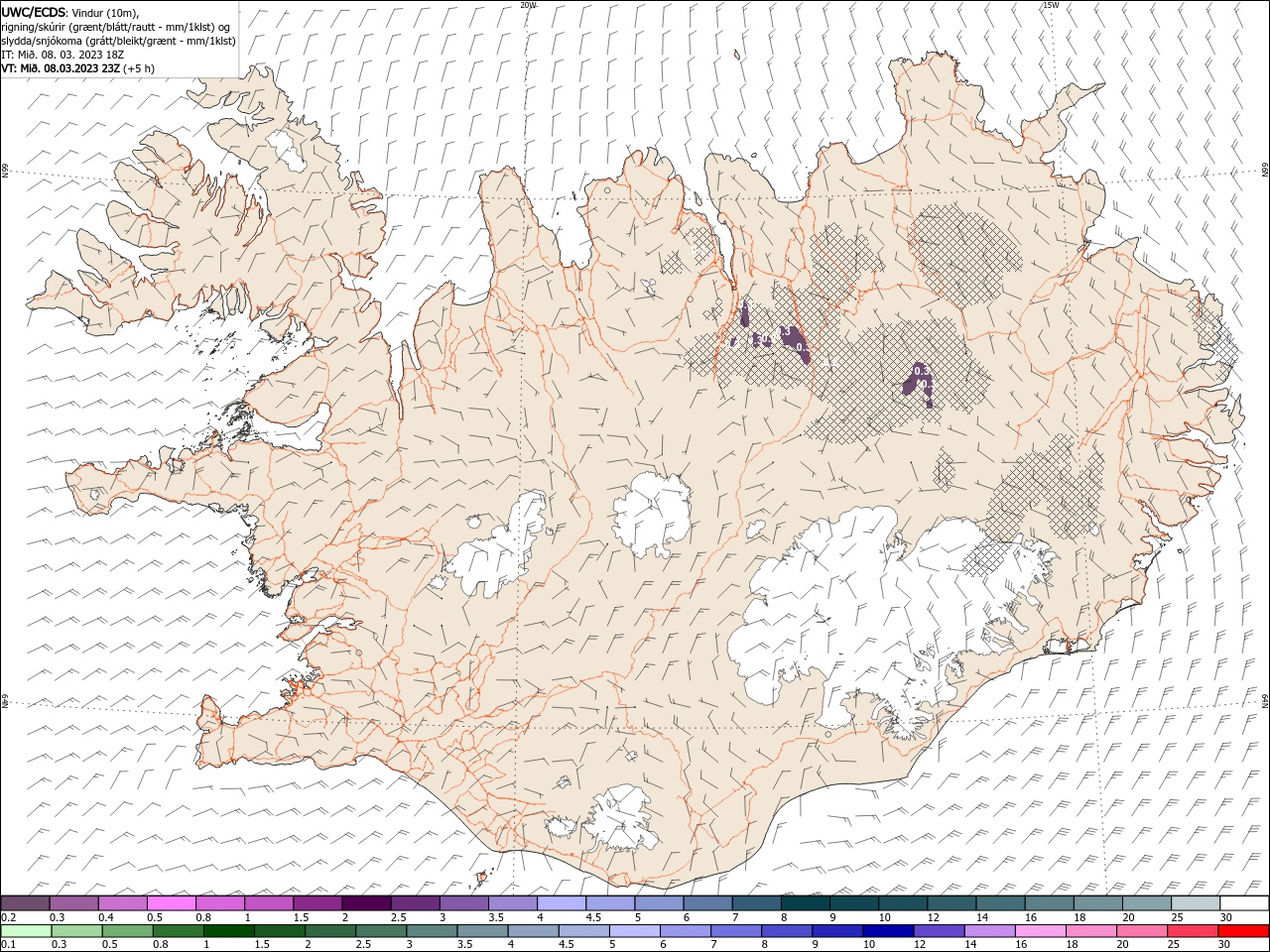Select the 20 pink swatch, lower scale
The image size is (1270, 952).
[x=1141, y=931]
